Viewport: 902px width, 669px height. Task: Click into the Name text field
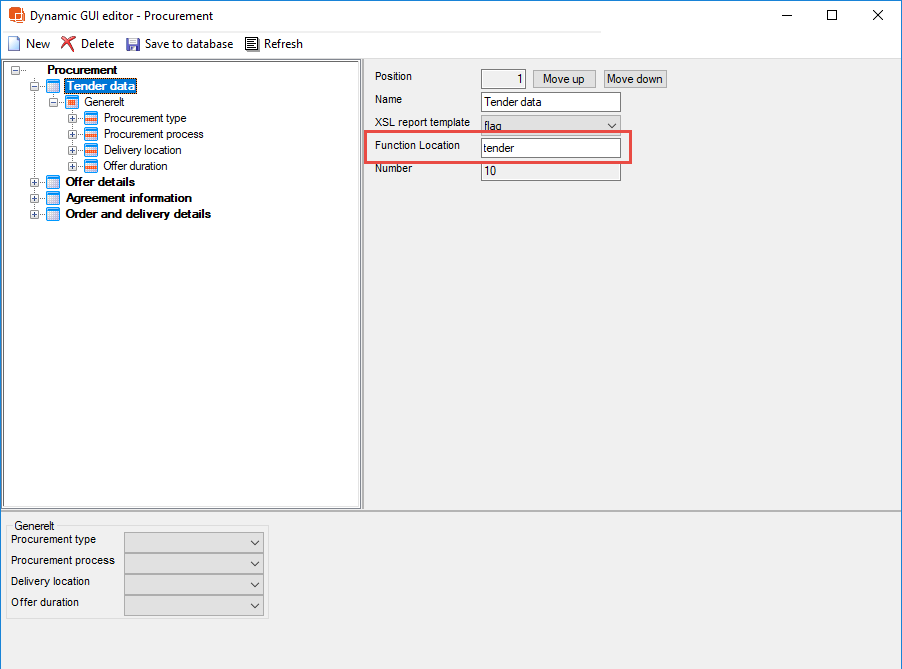pyautogui.click(x=550, y=102)
